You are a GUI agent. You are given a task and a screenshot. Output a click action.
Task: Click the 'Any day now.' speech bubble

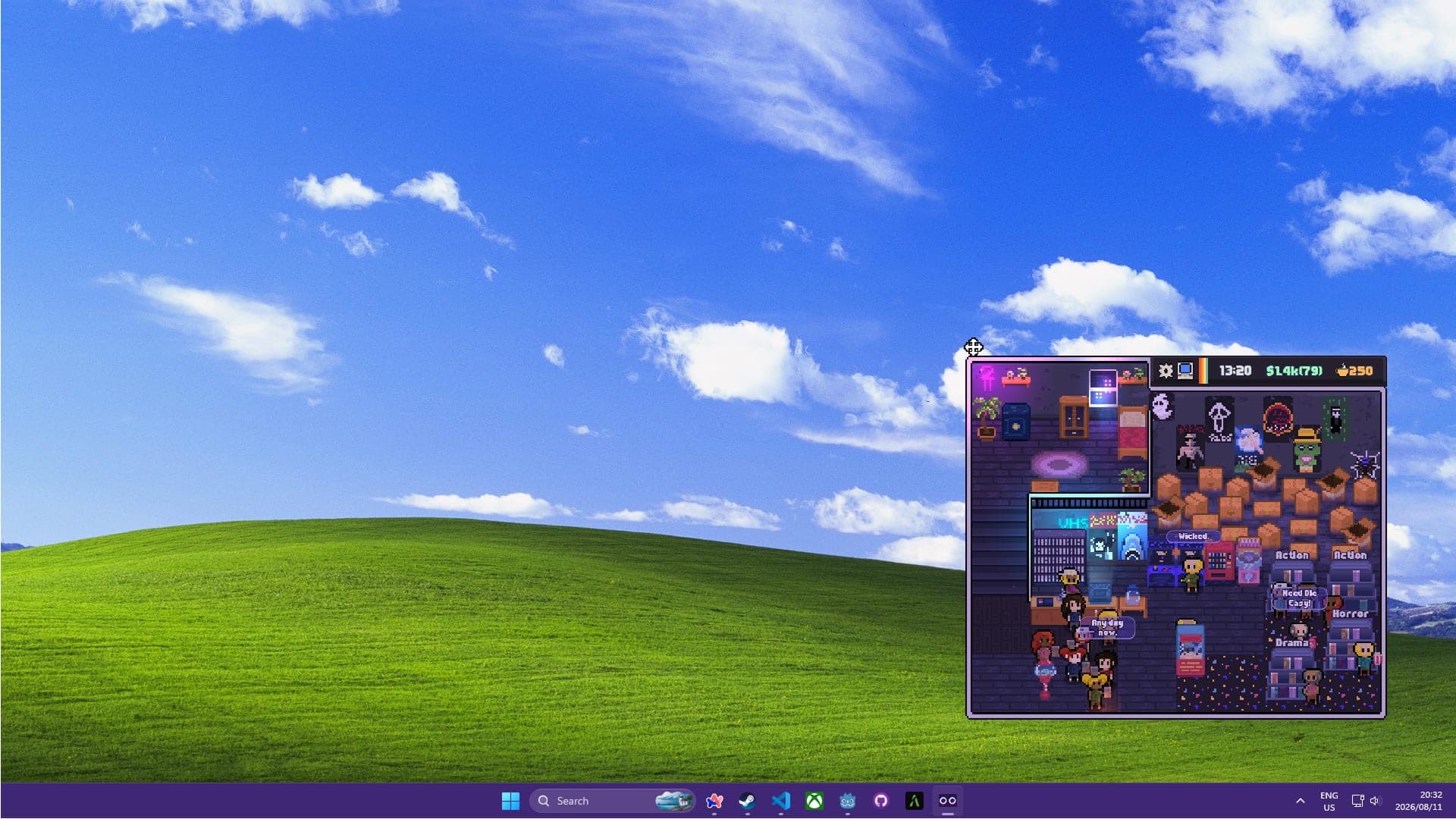(x=1107, y=627)
